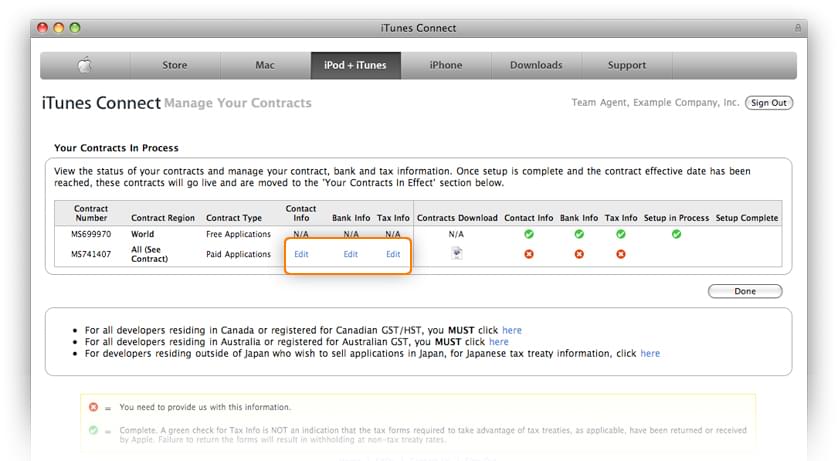838x461 pixels.
Task: Click the 'Your Contracts In Process' heading
Action: tap(116, 148)
